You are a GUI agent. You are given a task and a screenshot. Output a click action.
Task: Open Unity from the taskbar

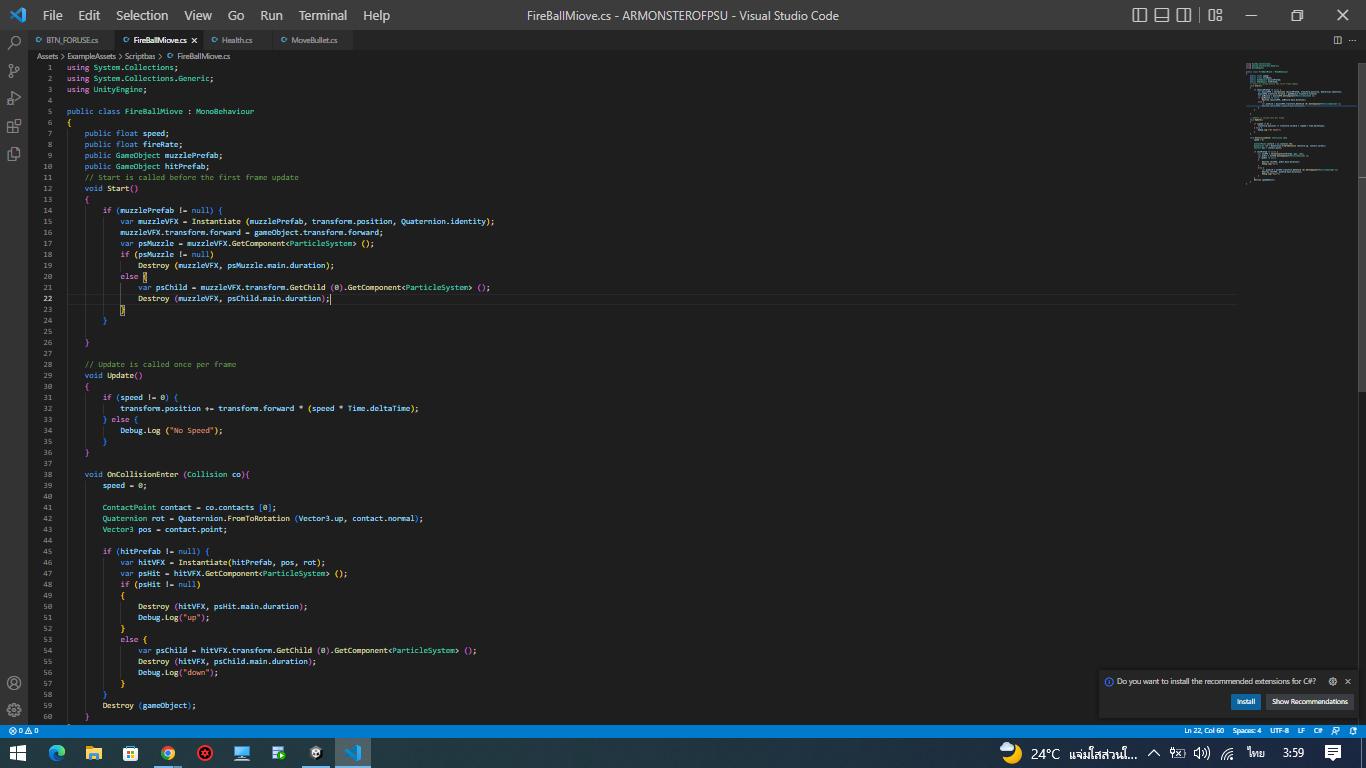[x=316, y=753]
